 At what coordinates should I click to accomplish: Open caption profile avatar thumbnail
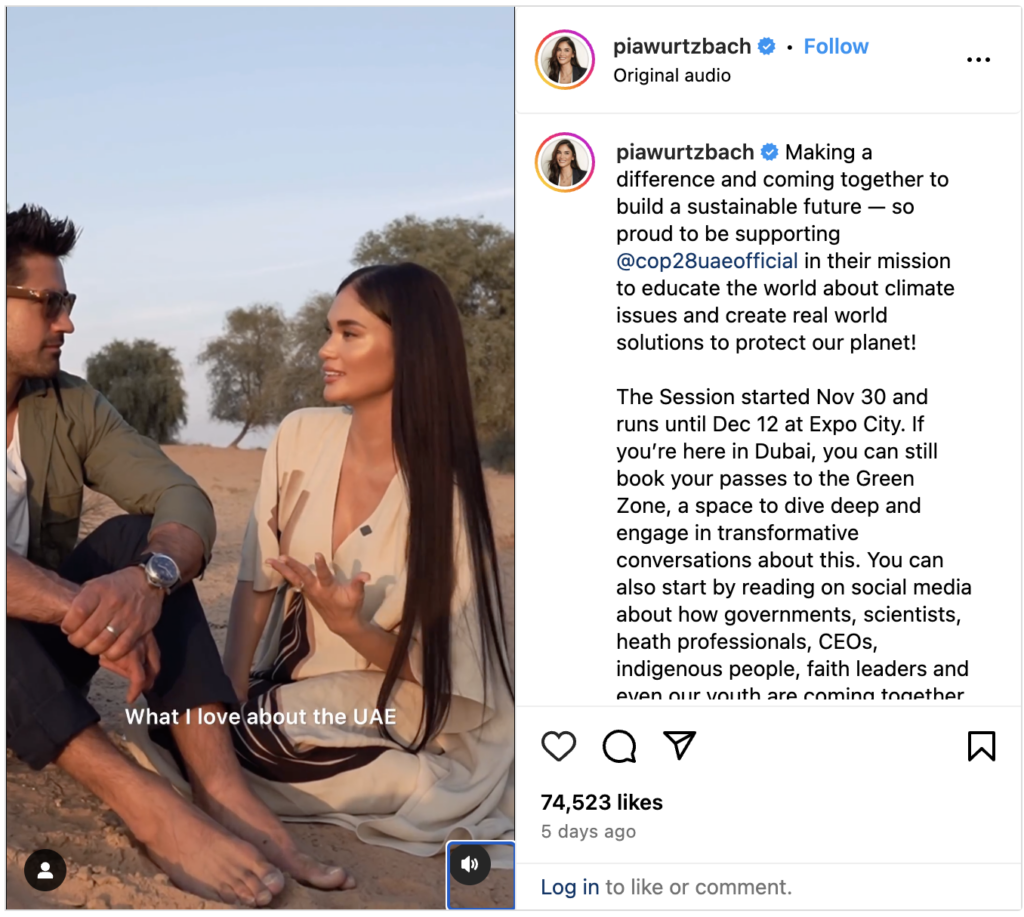click(565, 162)
